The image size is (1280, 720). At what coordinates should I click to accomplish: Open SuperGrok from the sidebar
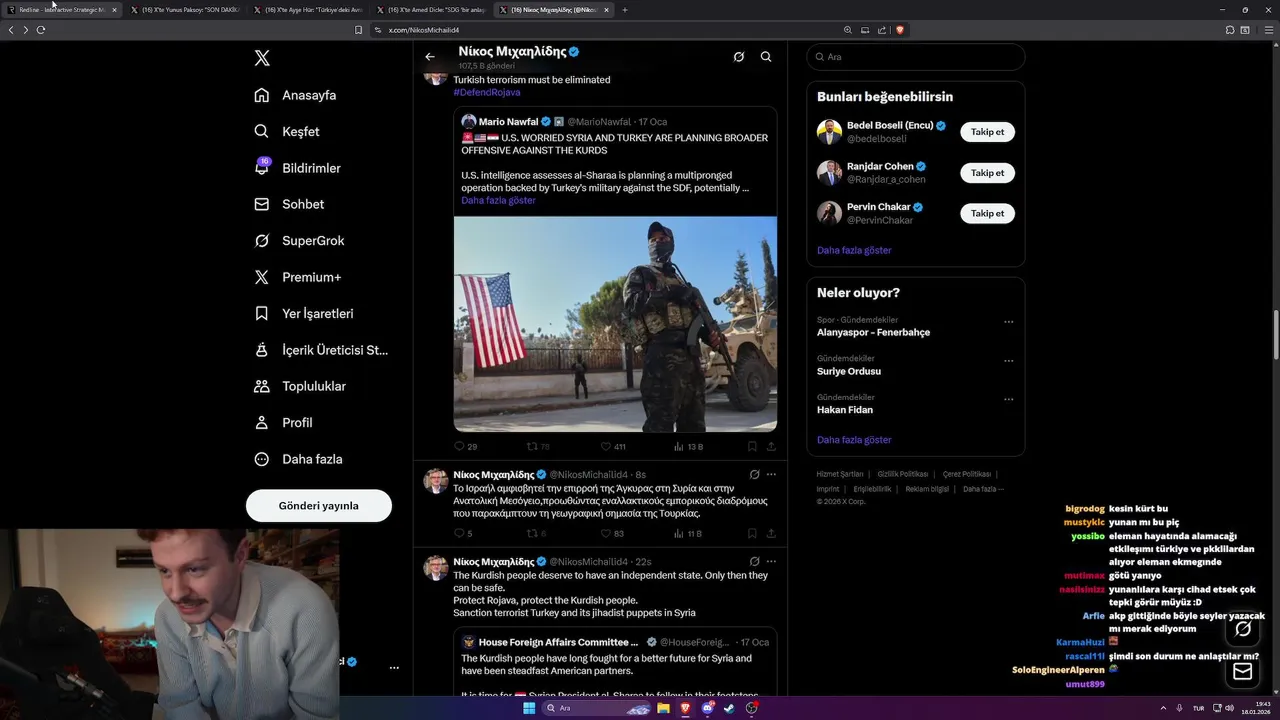[299, 240]
